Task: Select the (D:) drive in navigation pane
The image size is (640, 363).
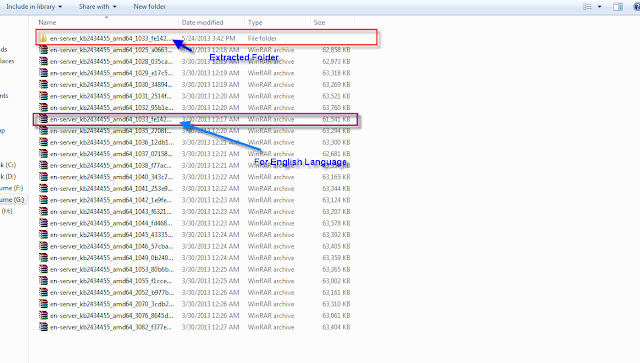Action: pyautogui.click(x=8, y=176)
